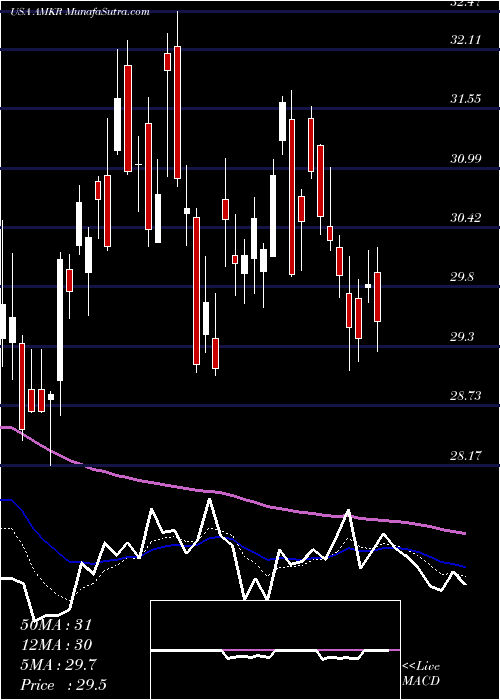Click the 29.3 price axis label

462,337
